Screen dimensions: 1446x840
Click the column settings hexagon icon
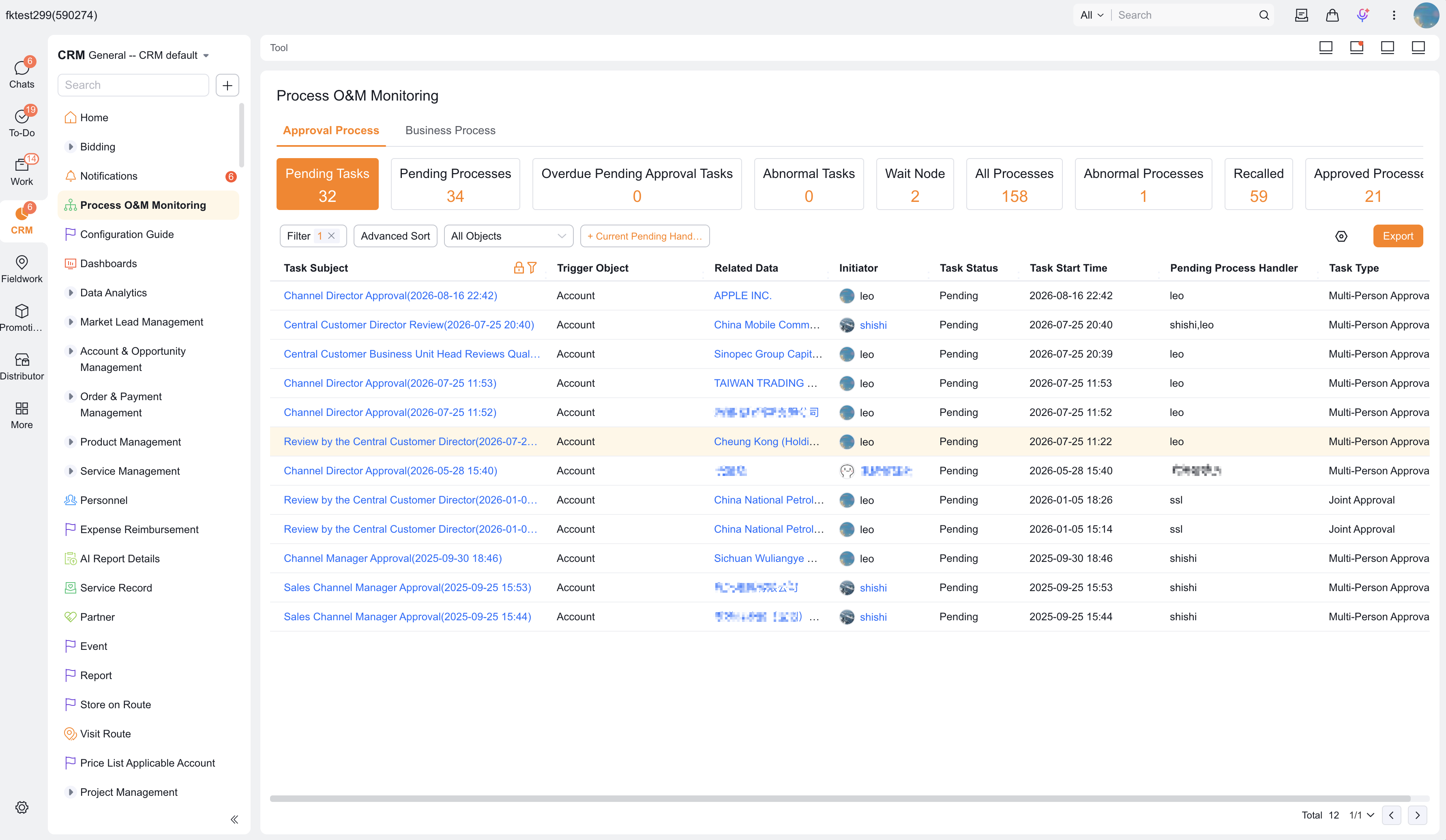click(1341, 236)
